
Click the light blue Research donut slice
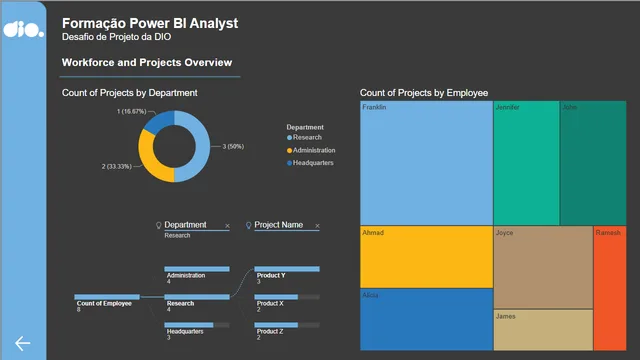tap(202, 147)
